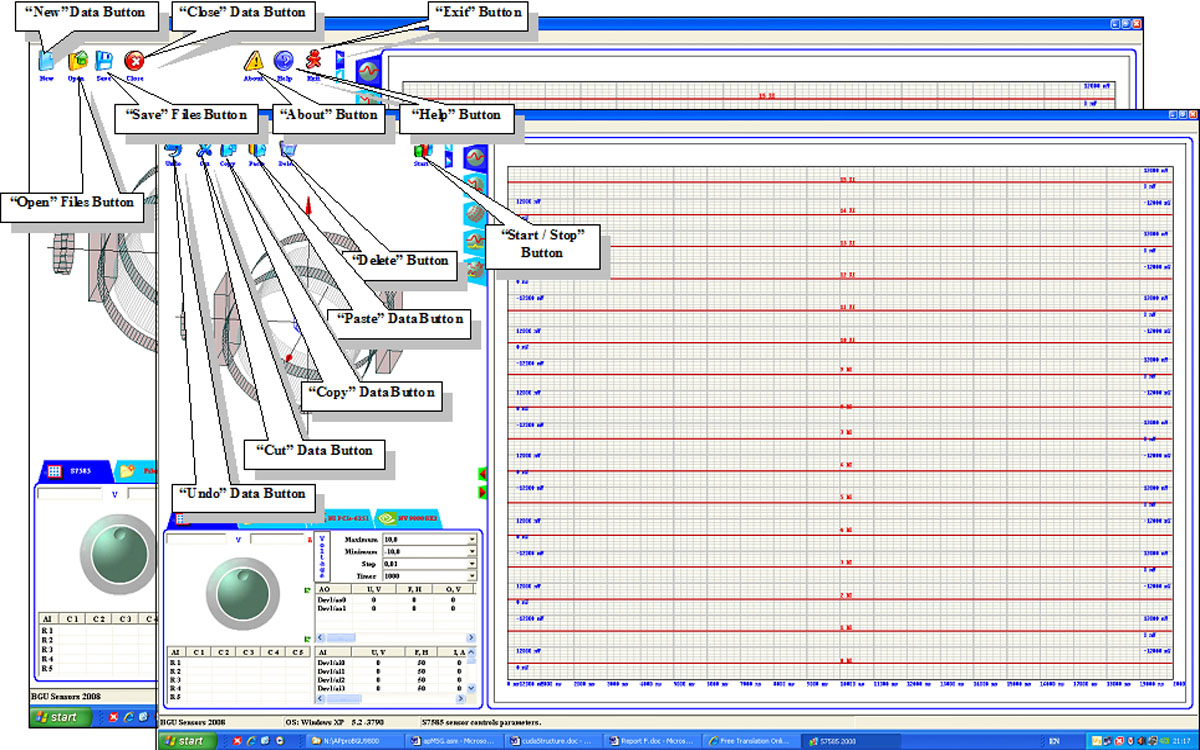1200x750 pixels.
Task: Click the Open files icon
Action: [x=76, y=60]
